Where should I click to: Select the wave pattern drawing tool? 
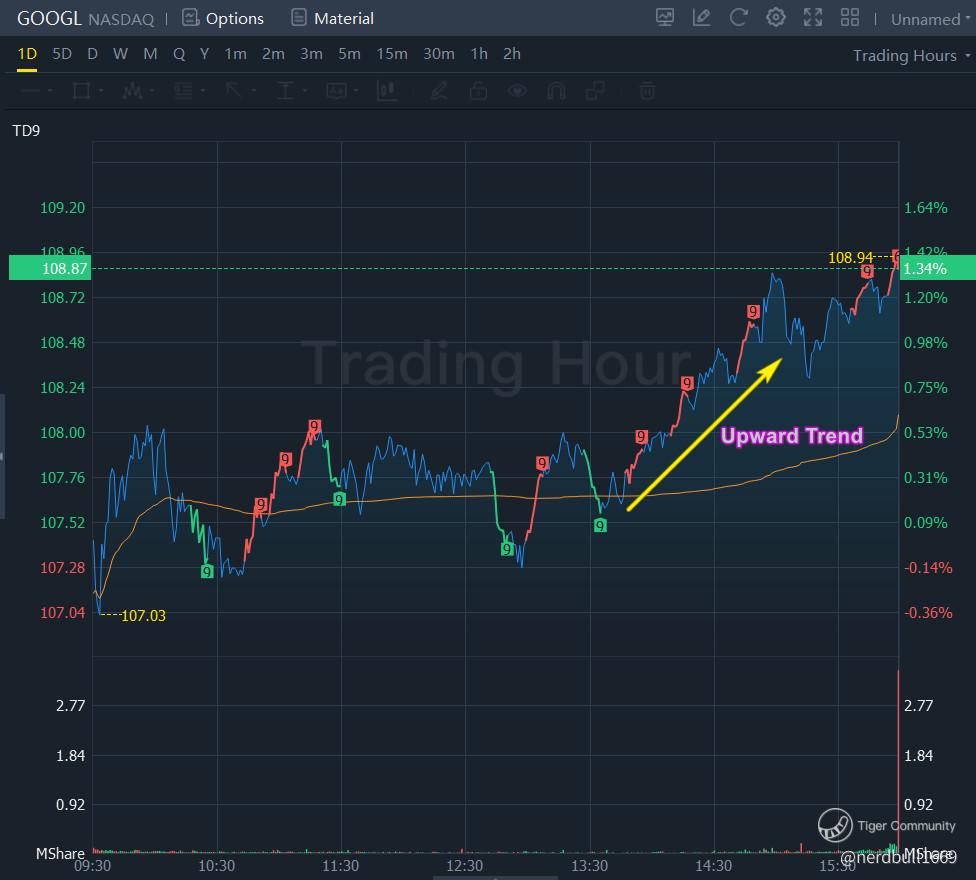tap(132, 91)
